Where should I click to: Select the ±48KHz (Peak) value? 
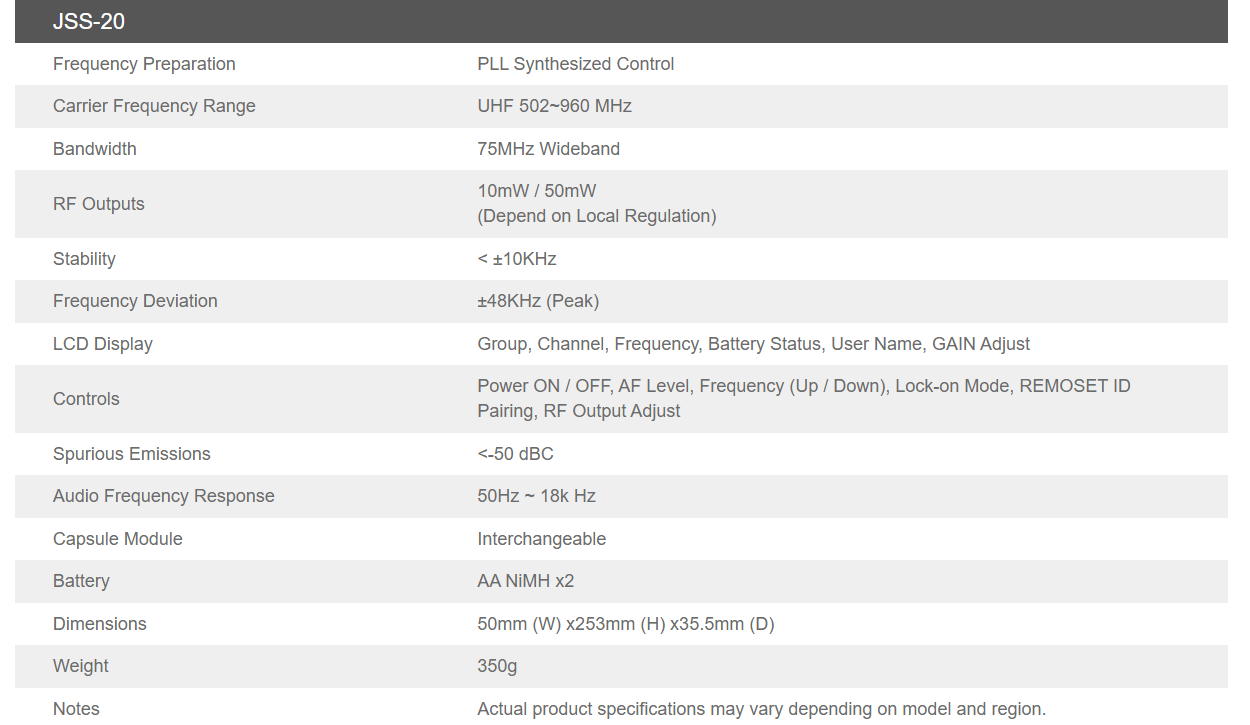[x=538, y=301]
